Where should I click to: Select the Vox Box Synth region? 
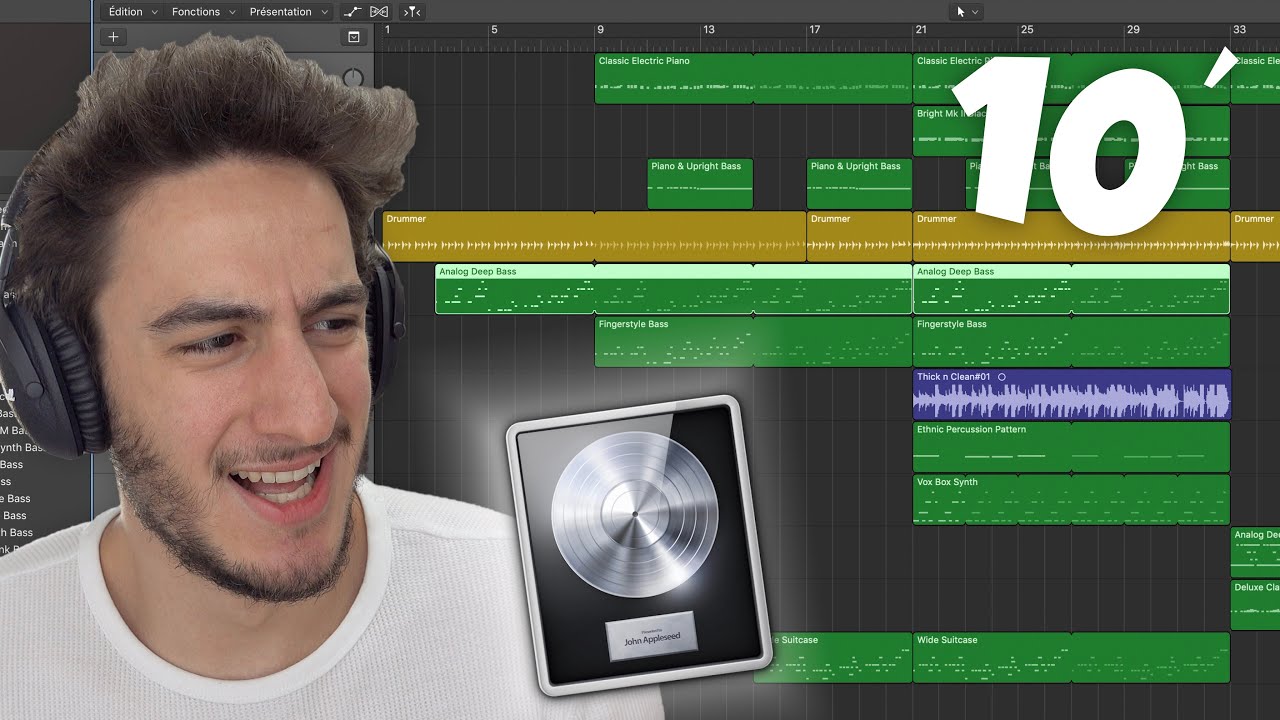(x=1071, y=499)
